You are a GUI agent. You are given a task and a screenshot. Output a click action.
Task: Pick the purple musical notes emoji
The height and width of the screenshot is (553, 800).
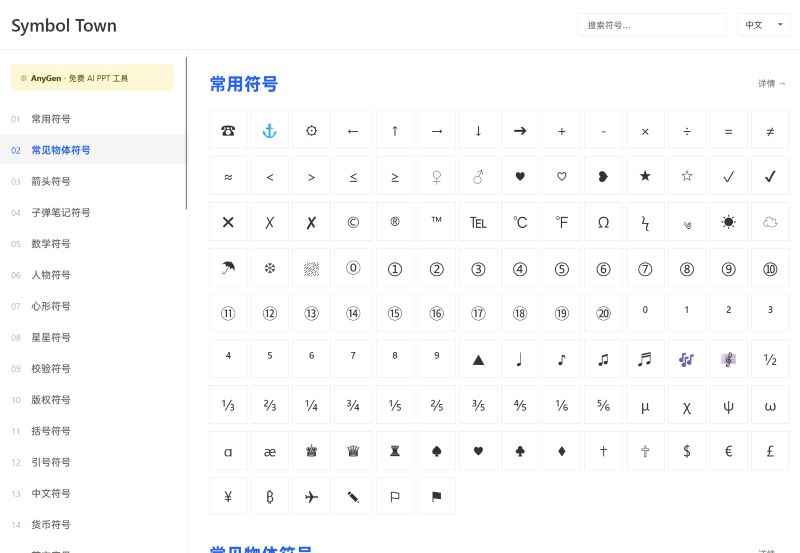pyautogui.click(x=687, y=359)
